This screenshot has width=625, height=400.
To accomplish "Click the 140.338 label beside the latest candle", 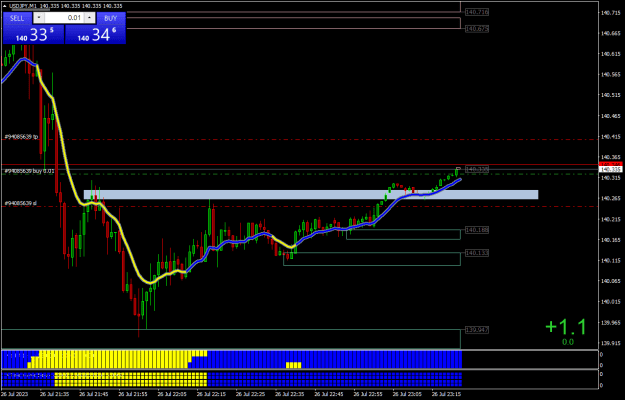I will [477, 169].
